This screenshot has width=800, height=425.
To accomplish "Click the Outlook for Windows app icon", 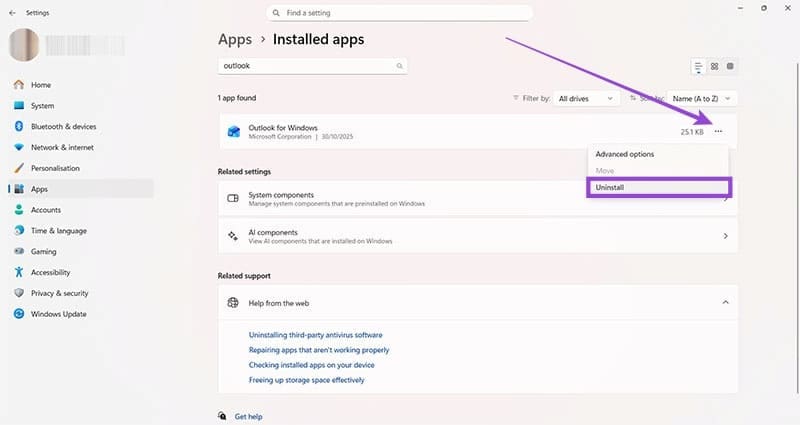I will click(233, 131).
